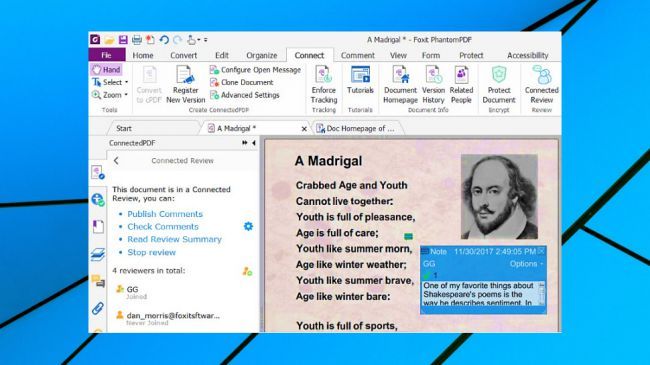The width and height of the screenshot is (650, 365).
Task: Redo the last action
Action: tap(177, 40)
